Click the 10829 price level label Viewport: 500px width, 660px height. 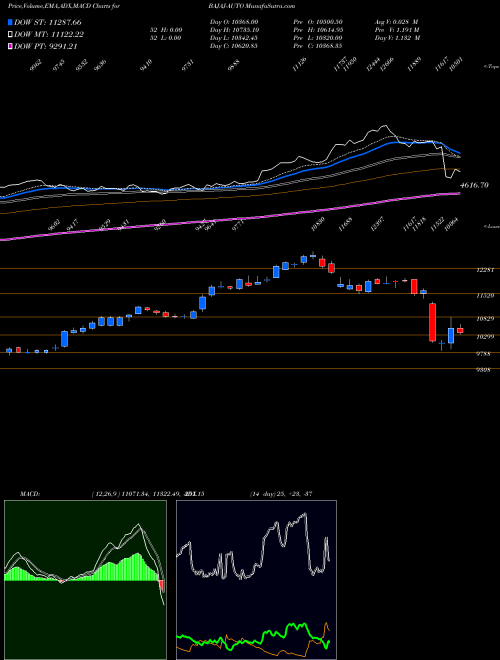coord(485,319)
